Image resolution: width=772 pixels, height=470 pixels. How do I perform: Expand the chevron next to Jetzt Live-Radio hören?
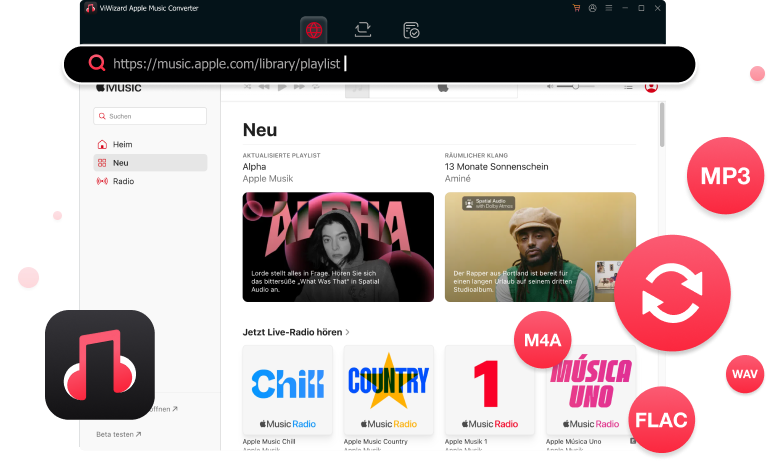(348, 332)
